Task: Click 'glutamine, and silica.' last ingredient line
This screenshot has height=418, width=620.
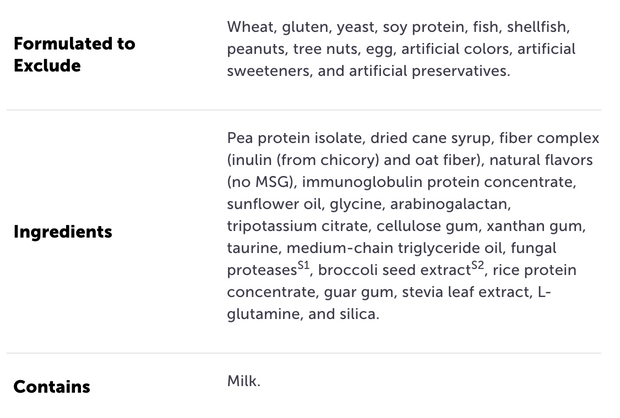Action: tap(303, 314)
